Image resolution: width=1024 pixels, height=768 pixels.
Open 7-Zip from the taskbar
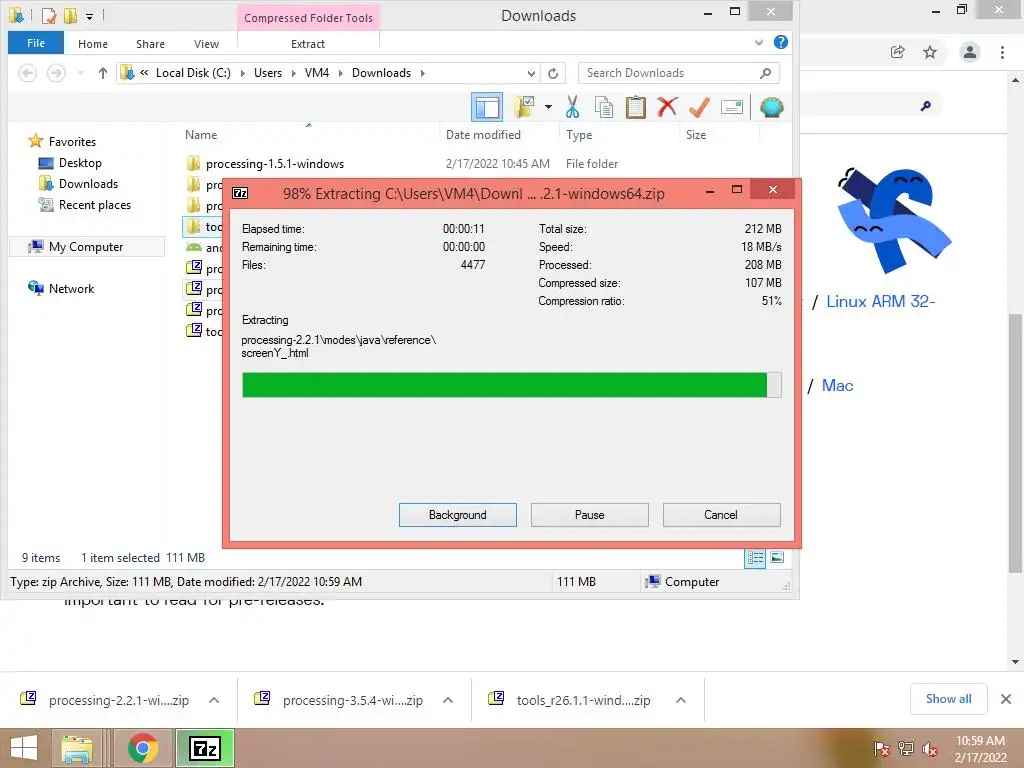pyautogui.click(x=205, y=748)
